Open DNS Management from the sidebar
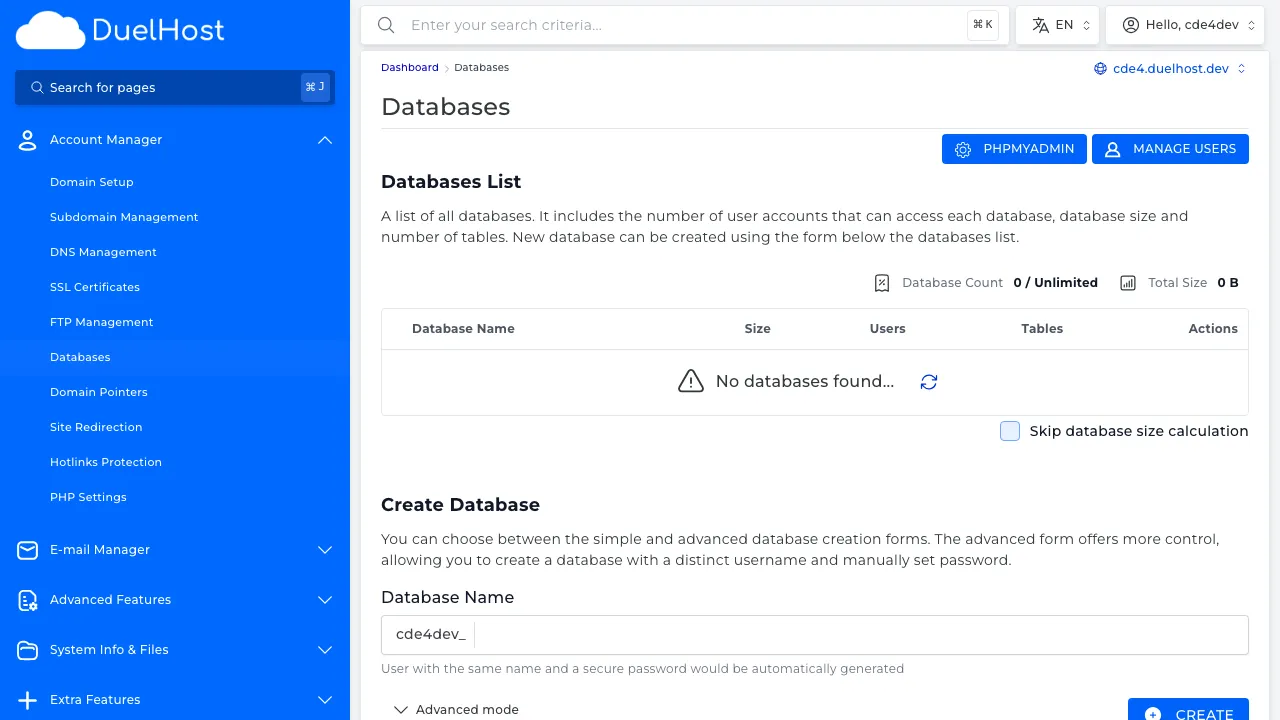The width and height of the screenshot is (1280, 720). 103,252
